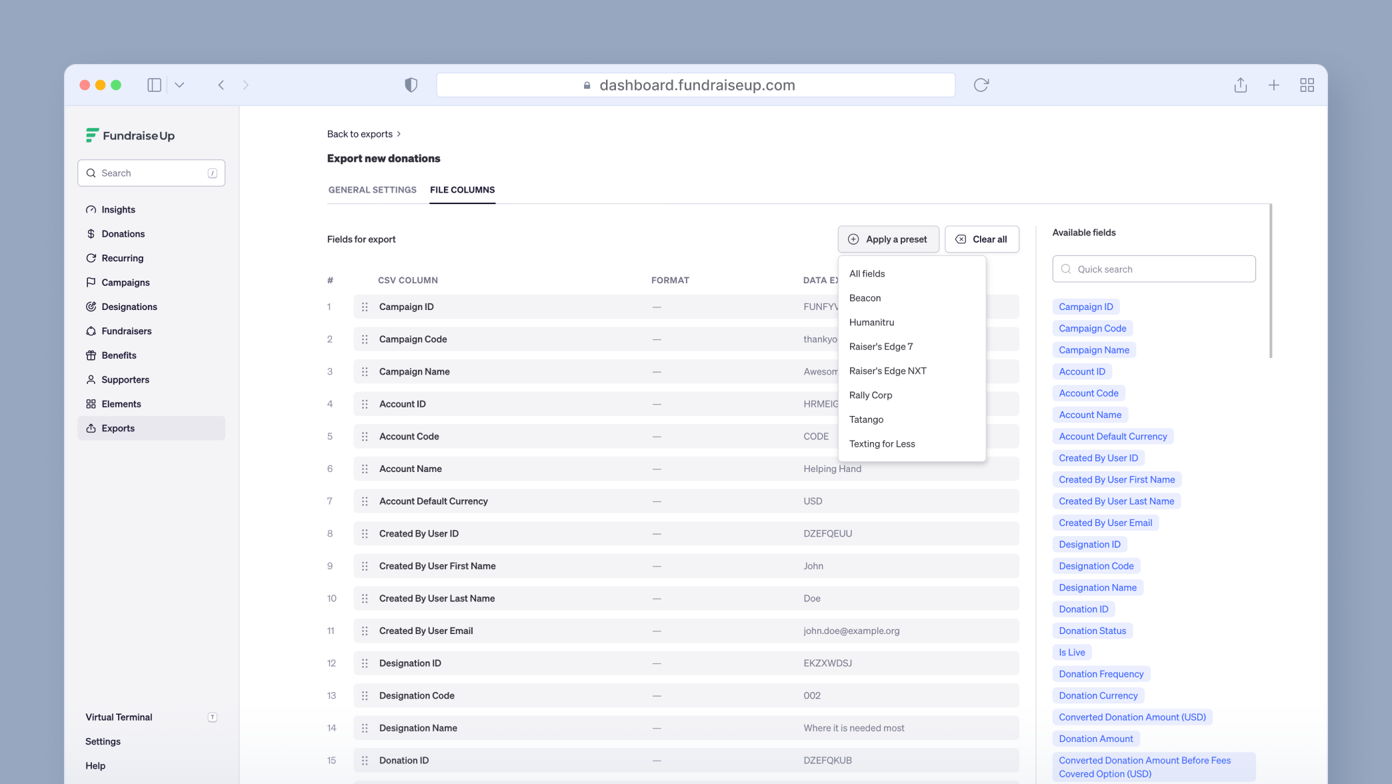
Task: Reload the page with the browser refresh icon
Action: tap(981, 85)
